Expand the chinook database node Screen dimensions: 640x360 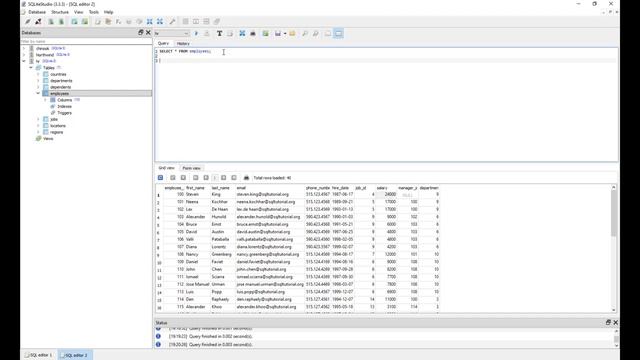tap(24, 48)
